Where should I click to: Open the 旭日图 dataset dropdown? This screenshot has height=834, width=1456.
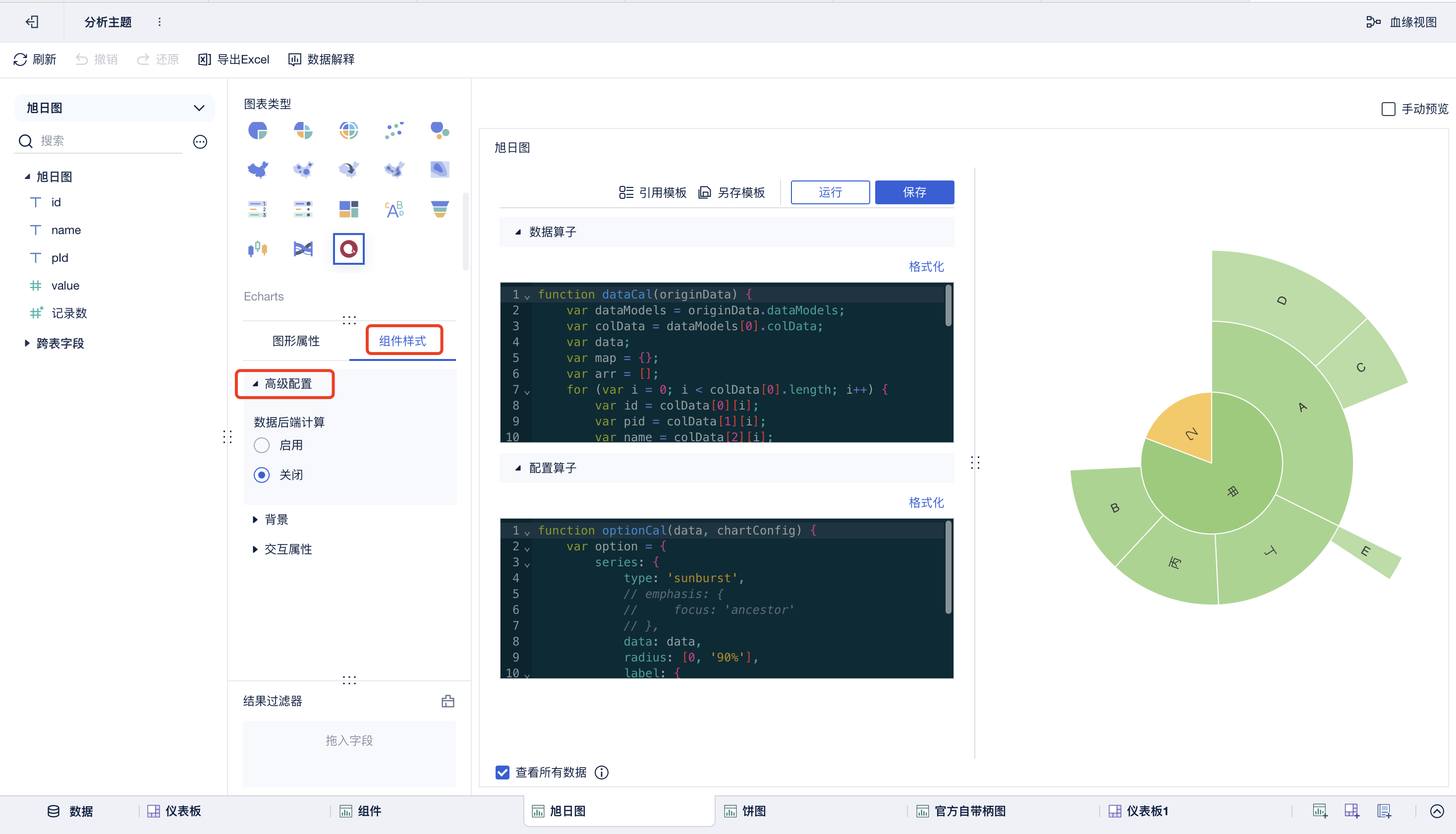[x=114, y=108]
